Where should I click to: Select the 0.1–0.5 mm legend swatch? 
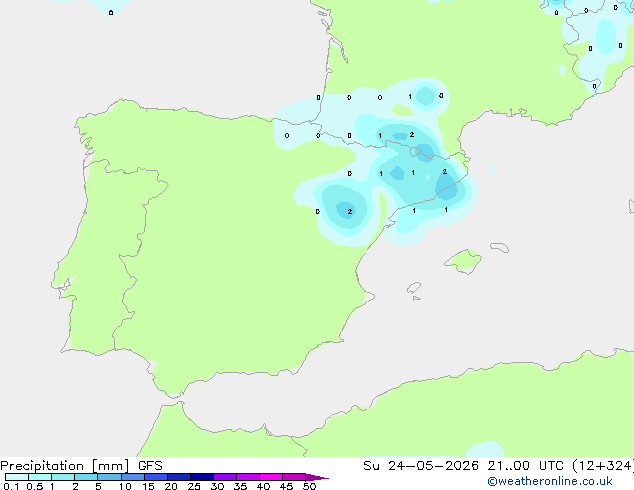coord(17,477)
